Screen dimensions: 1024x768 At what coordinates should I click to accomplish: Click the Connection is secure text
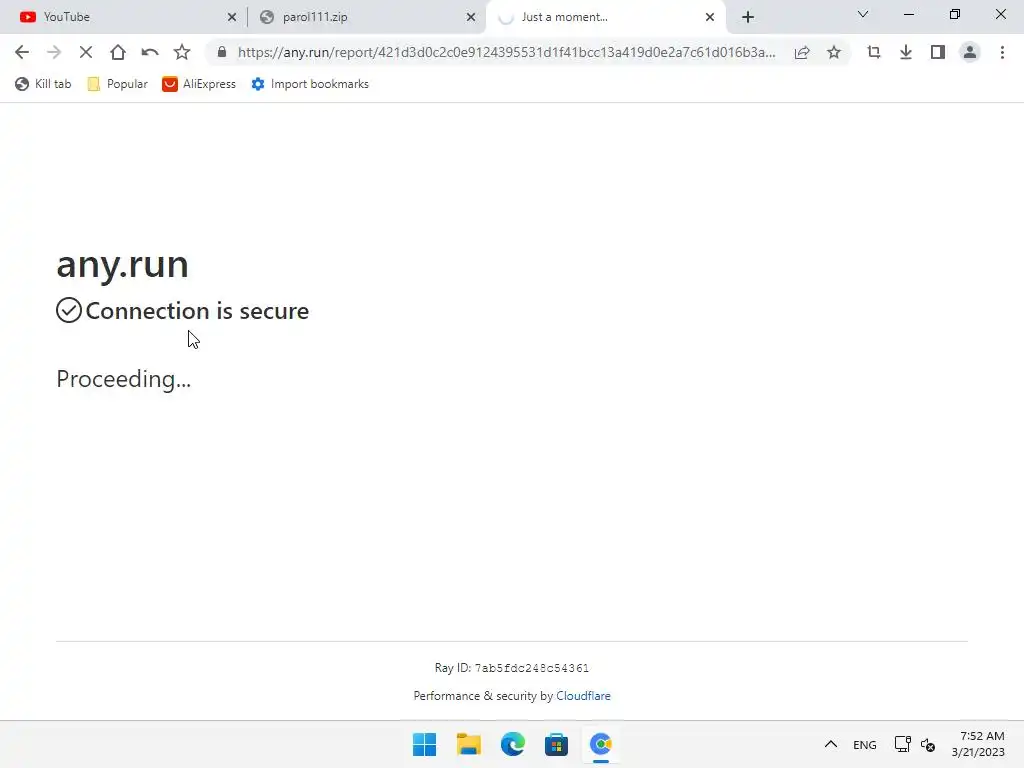click(x=197, y=311)
